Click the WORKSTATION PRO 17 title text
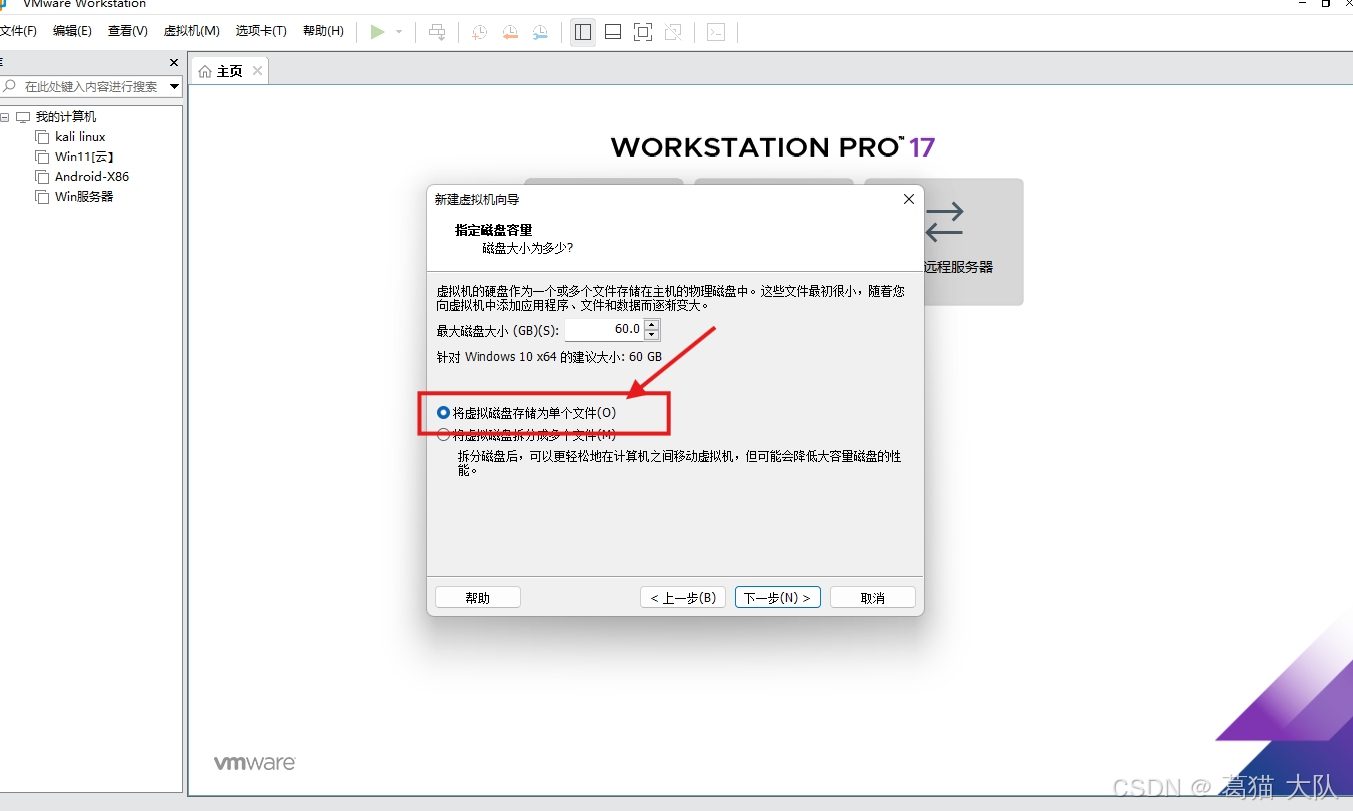Image resolution: width=1353 pixels, height=811 pixels. [x=773, y=147]
